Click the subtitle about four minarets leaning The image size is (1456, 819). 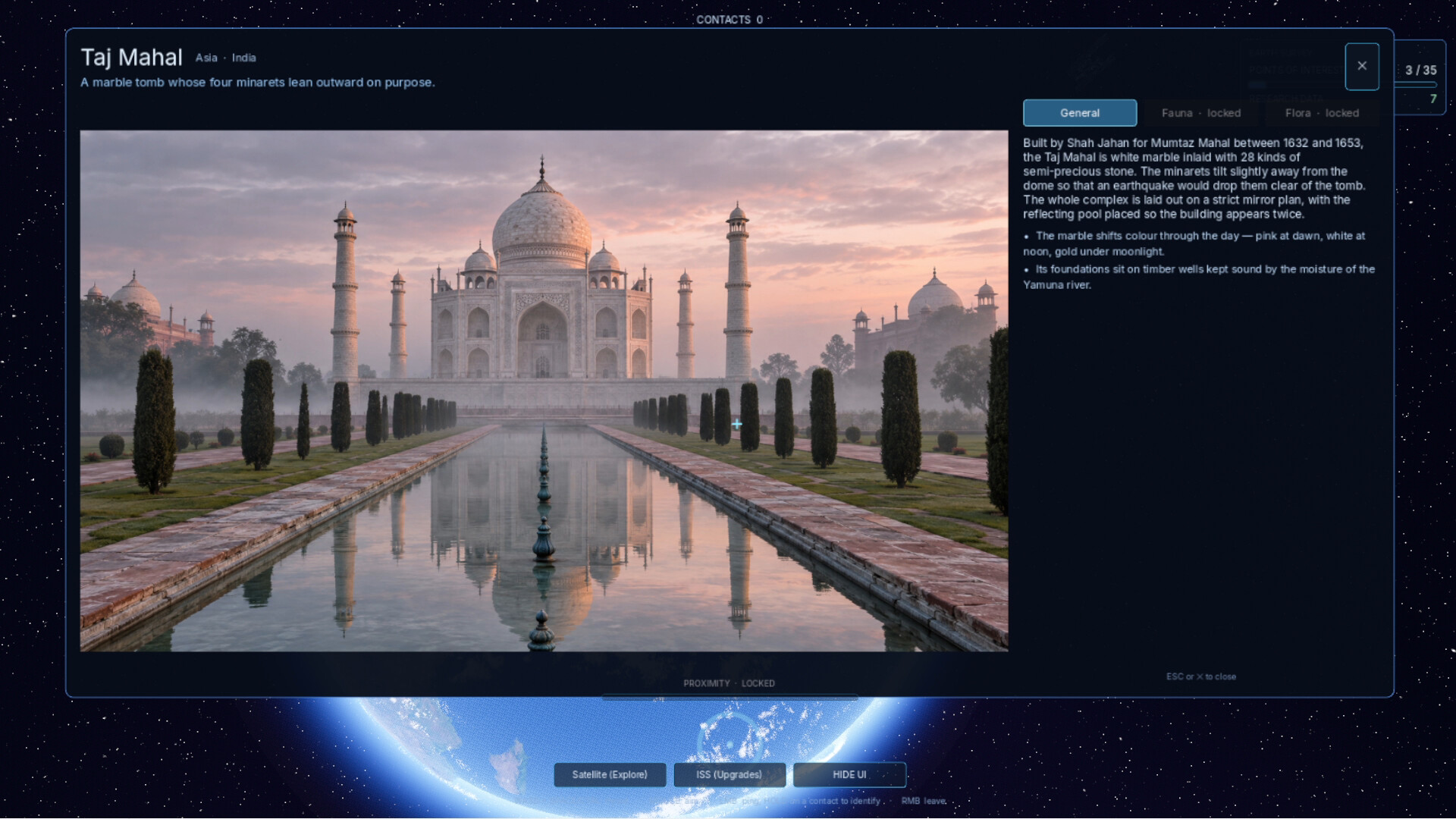258,83
